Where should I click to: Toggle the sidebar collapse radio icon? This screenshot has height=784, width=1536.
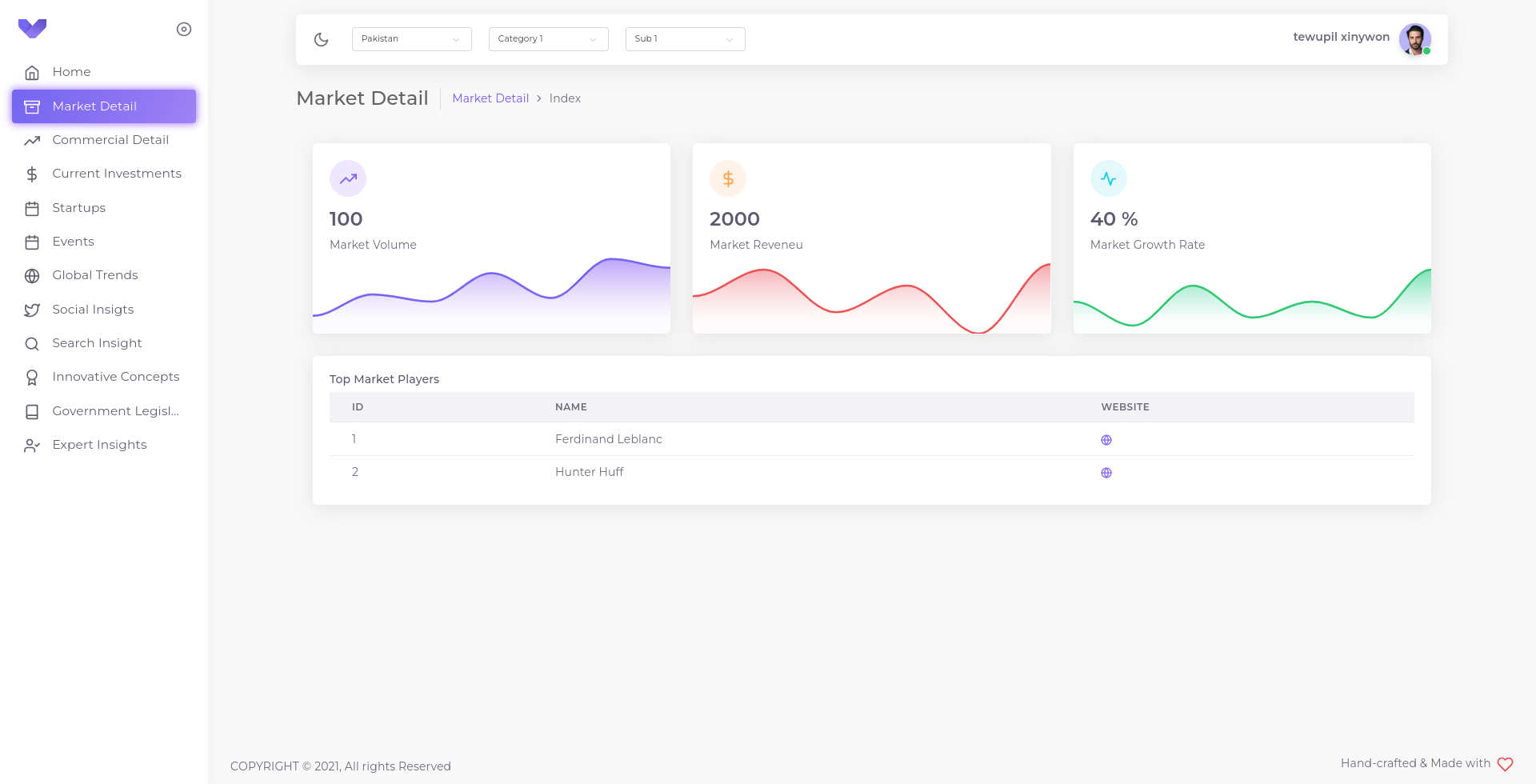point(184,29)
